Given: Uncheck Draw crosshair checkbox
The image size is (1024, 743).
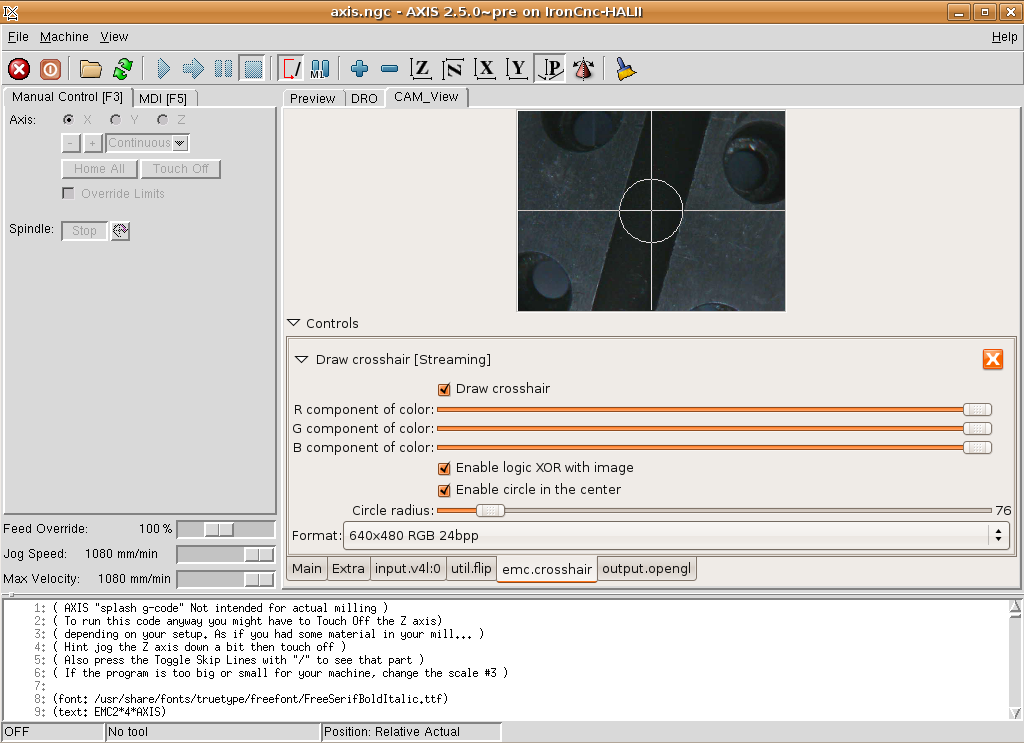Looking at the screenshot, I should coord(444,389).
